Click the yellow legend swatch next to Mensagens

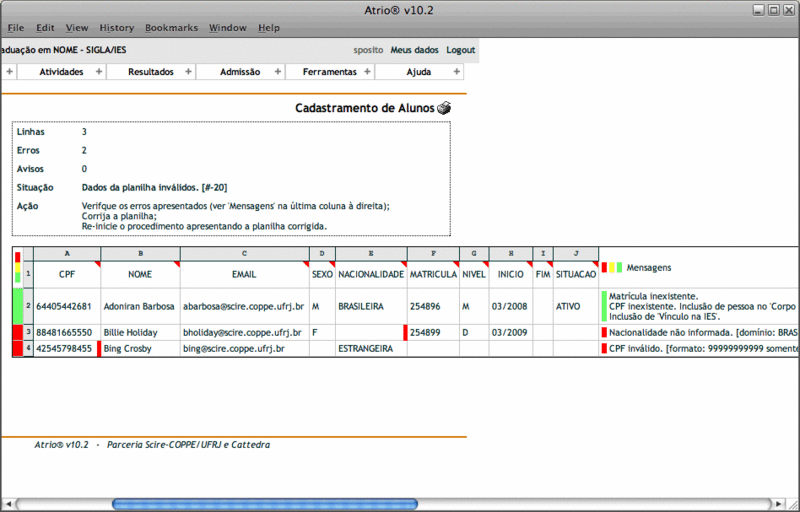pos(612,267)
